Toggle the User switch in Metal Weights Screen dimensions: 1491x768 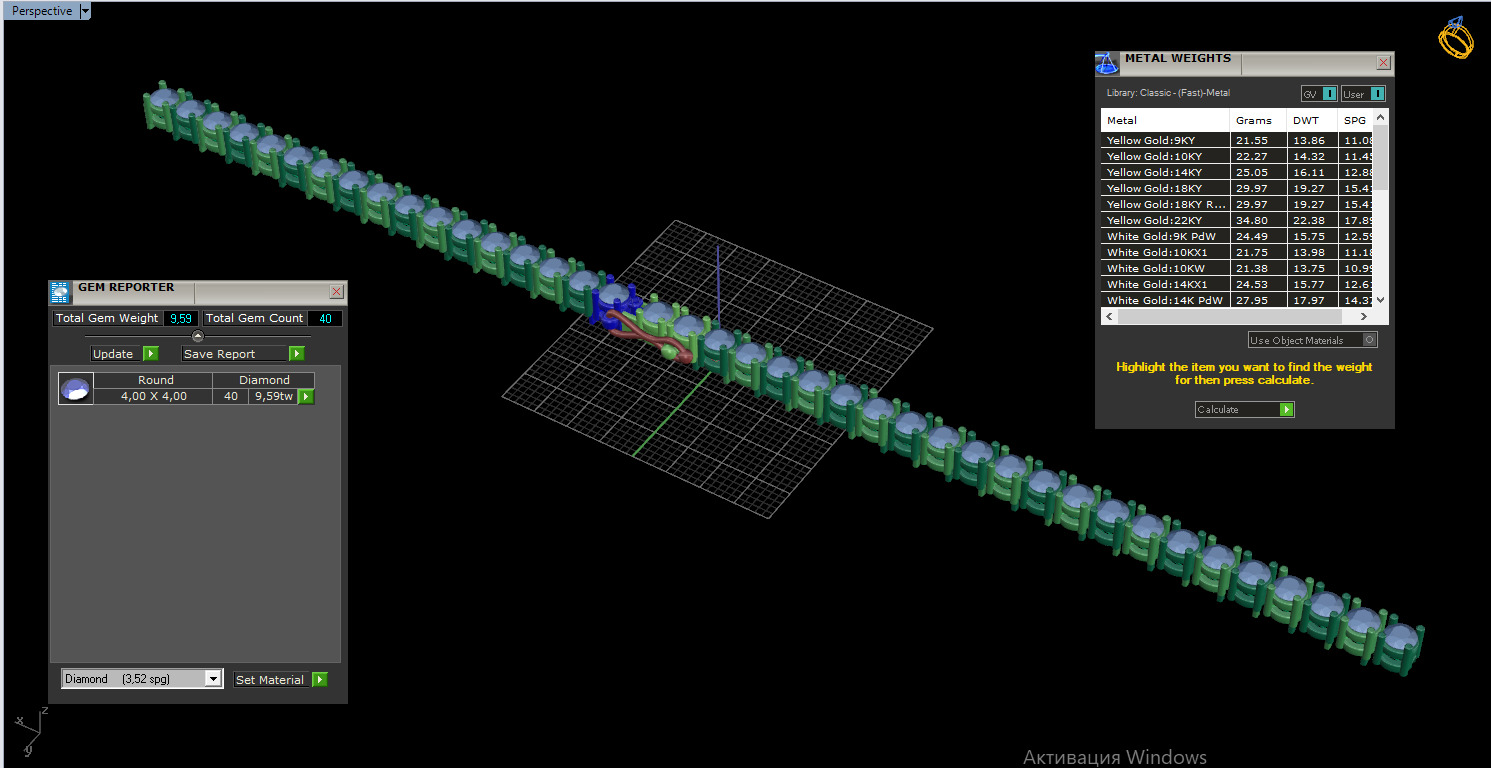coord(1364,94)
